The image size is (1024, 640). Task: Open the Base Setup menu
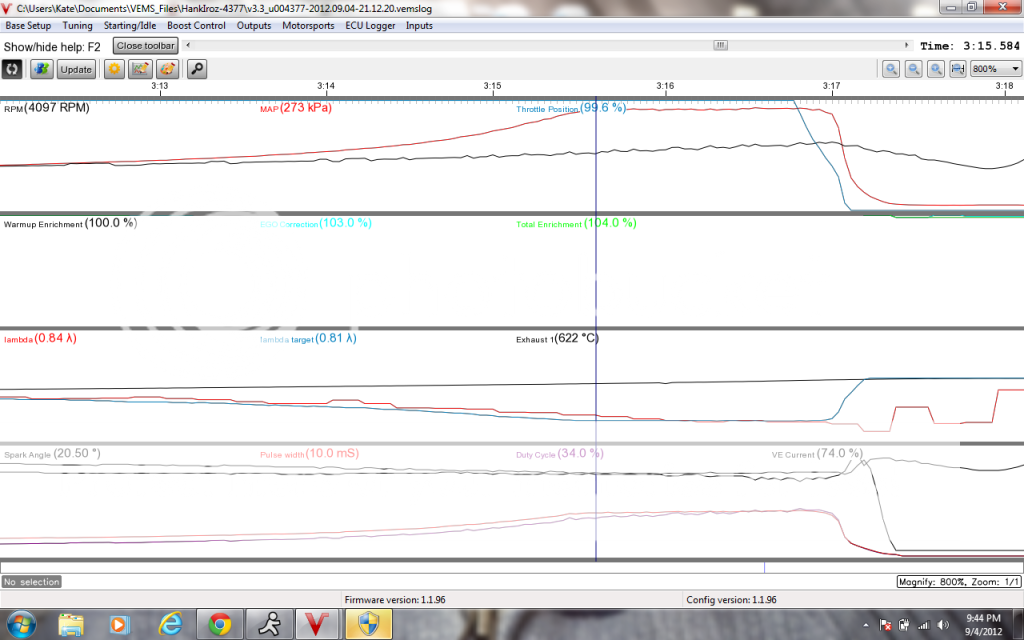click(28, 25)
